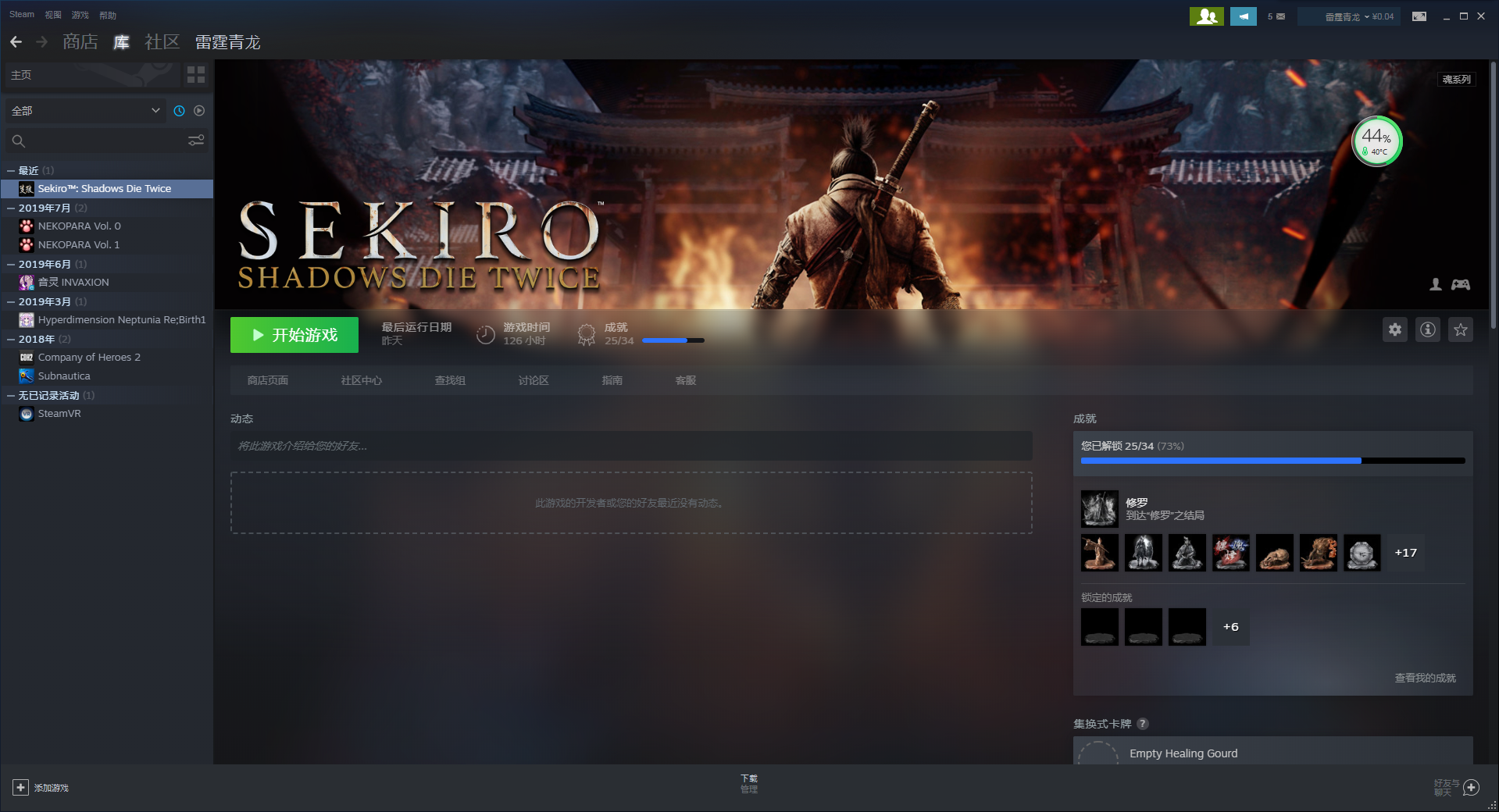1499x812 pixels.
Task: Click the 您已解锁 25/34 progress bar
Action: (x=1273, y=461)
